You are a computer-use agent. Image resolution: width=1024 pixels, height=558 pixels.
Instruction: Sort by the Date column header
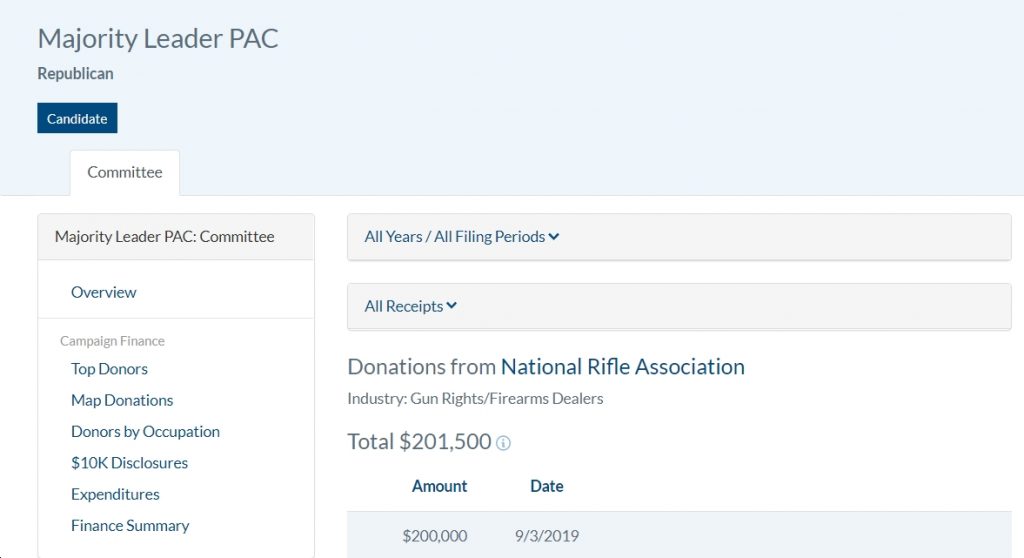(547, 486)
